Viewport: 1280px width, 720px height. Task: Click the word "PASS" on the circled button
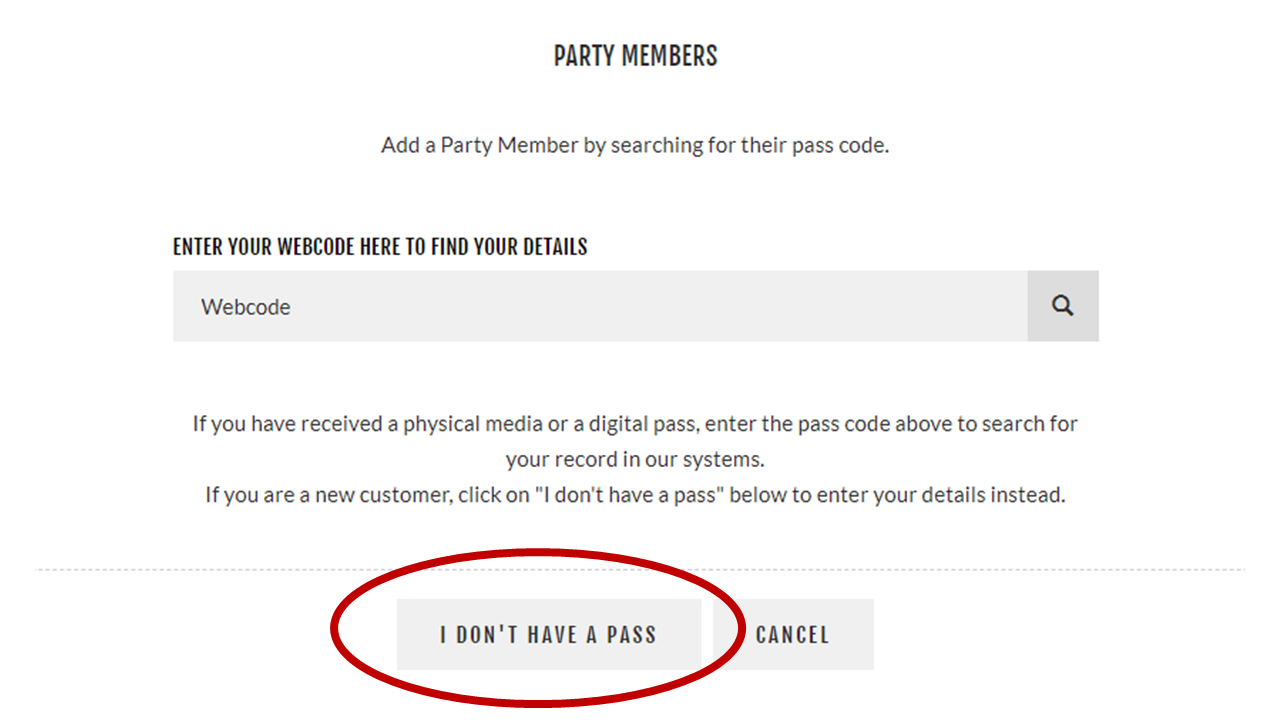coord(631,634)
